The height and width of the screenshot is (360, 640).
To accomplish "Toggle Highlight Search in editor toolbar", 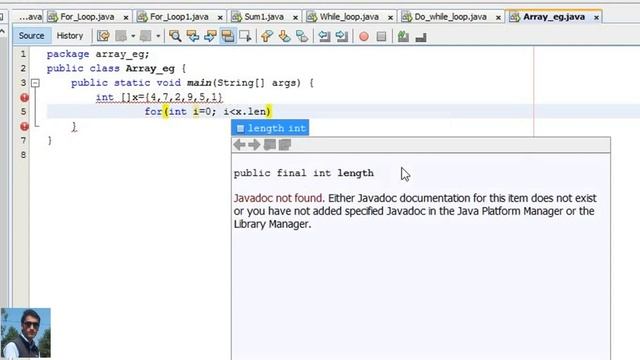I will [228, 36].
